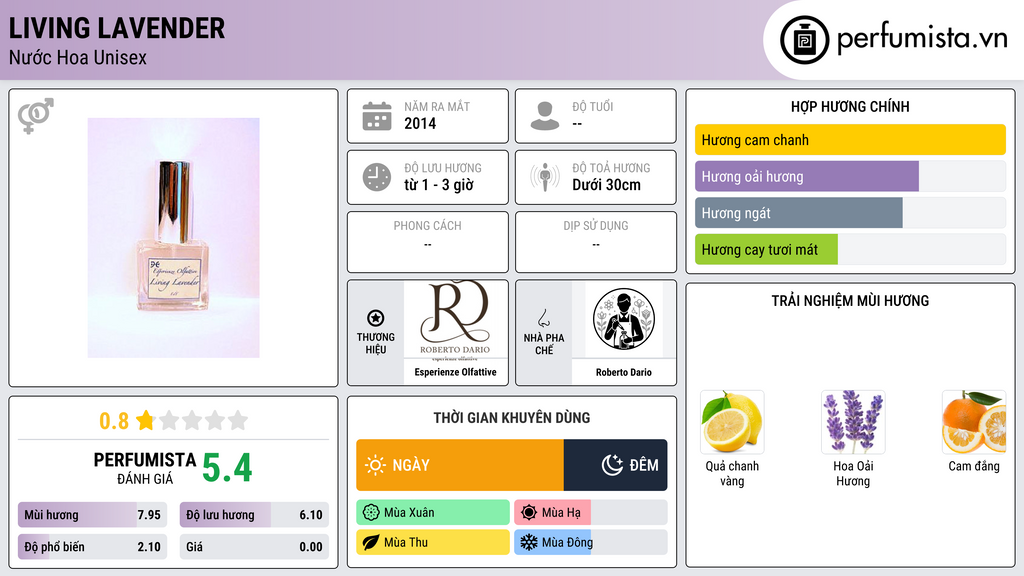Click the moon icon in the Đêm bar
Screen dimensions: 1024x576
tap(612, 465)
